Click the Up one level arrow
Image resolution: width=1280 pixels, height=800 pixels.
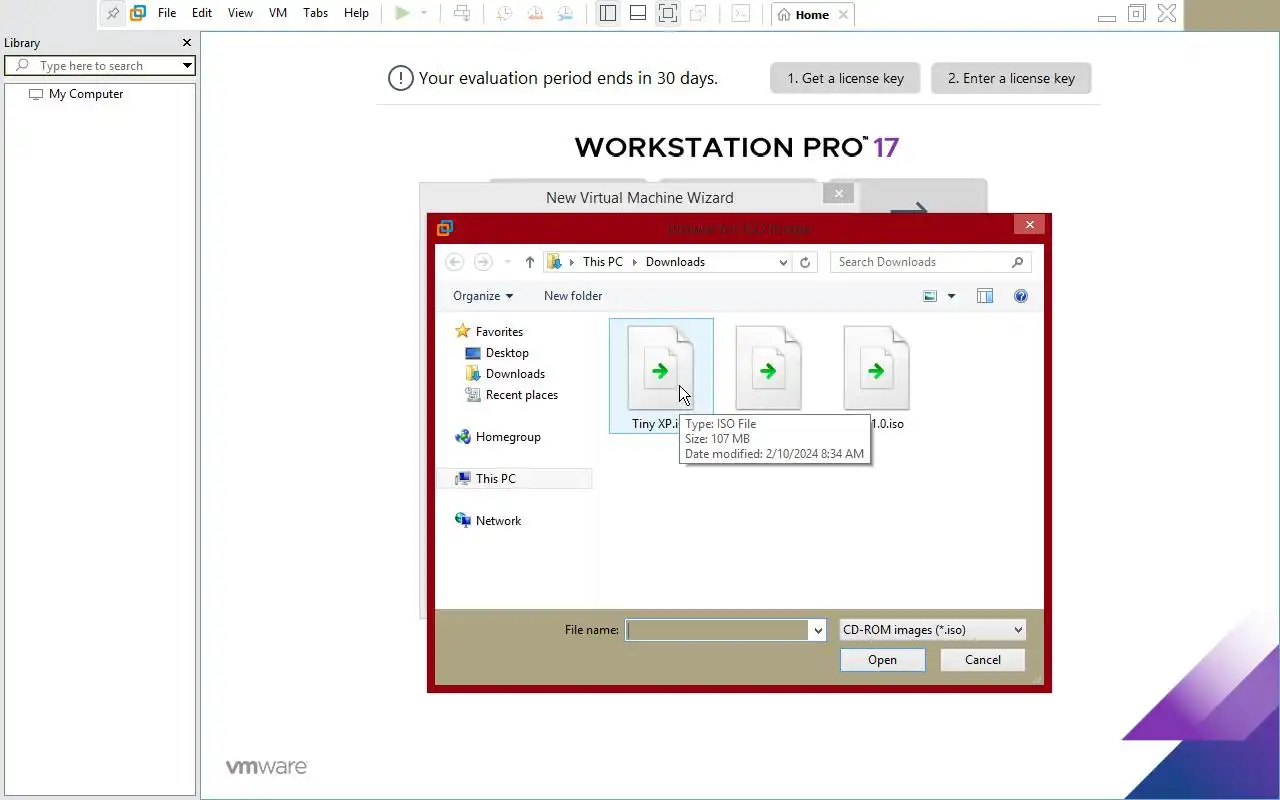pyautogui.click(x=530, y=262)
